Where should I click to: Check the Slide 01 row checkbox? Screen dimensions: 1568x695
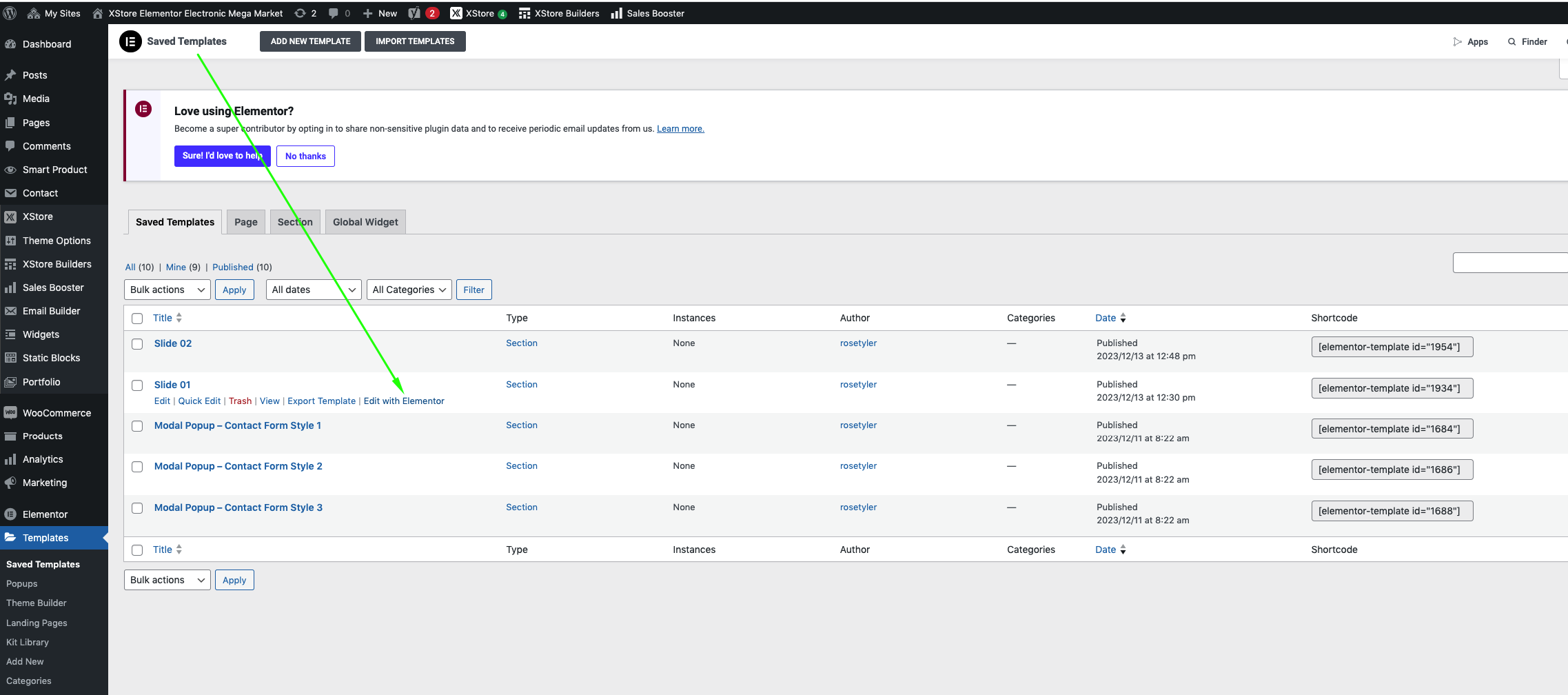(137, 385)
